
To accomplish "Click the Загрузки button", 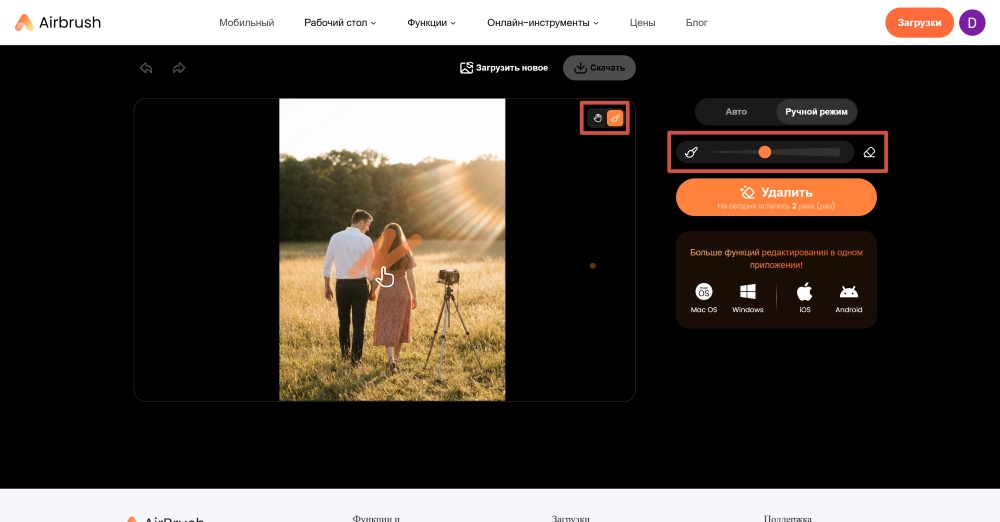I will pyautogui.click(x=919, y=23).
